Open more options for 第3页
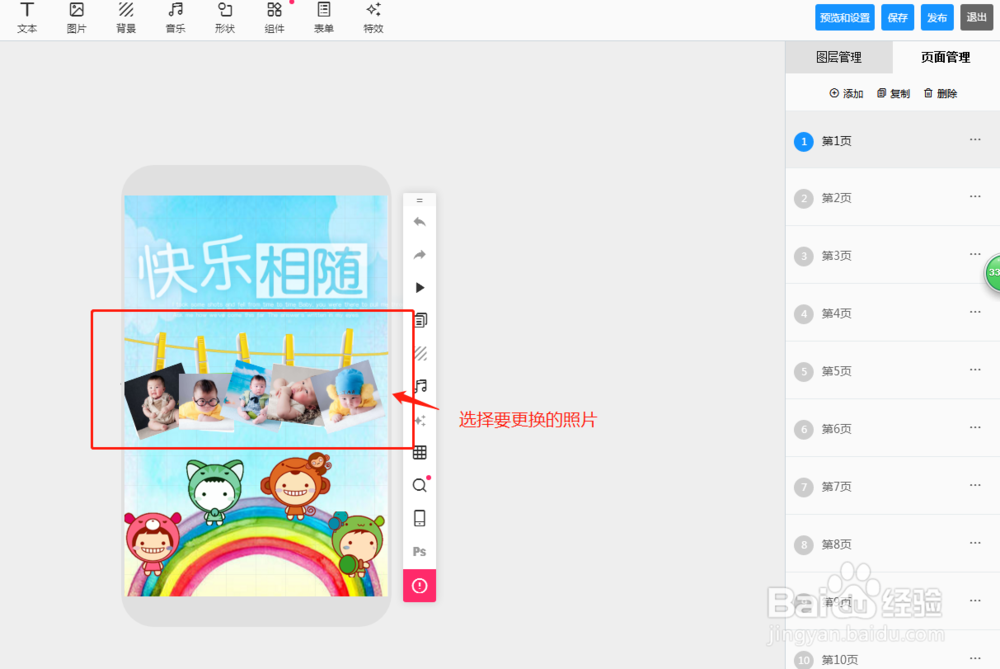1000x669 pixels. tap(975, 254)
